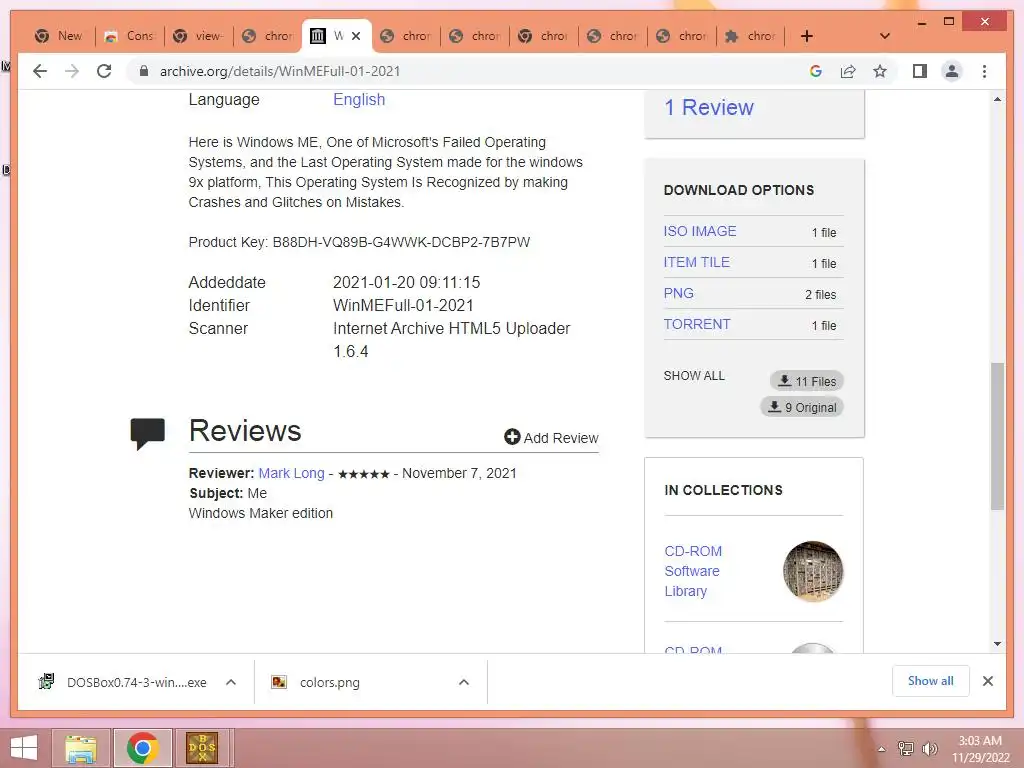Switch to the view- tab
This screenshot has height=768, width=1024.
coord(199,36)
